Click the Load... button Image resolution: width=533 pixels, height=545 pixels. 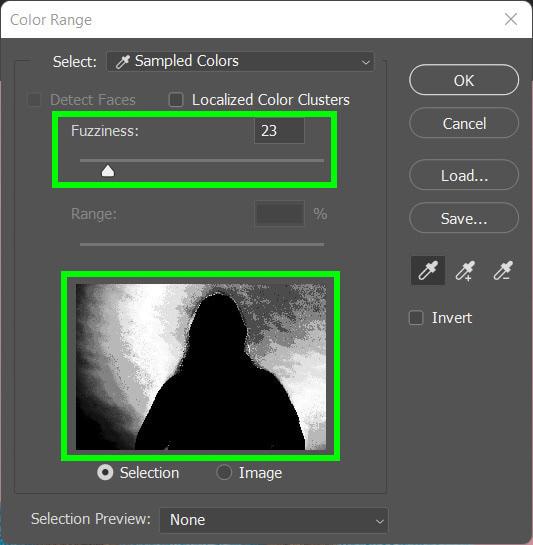(x=464, y=175)
